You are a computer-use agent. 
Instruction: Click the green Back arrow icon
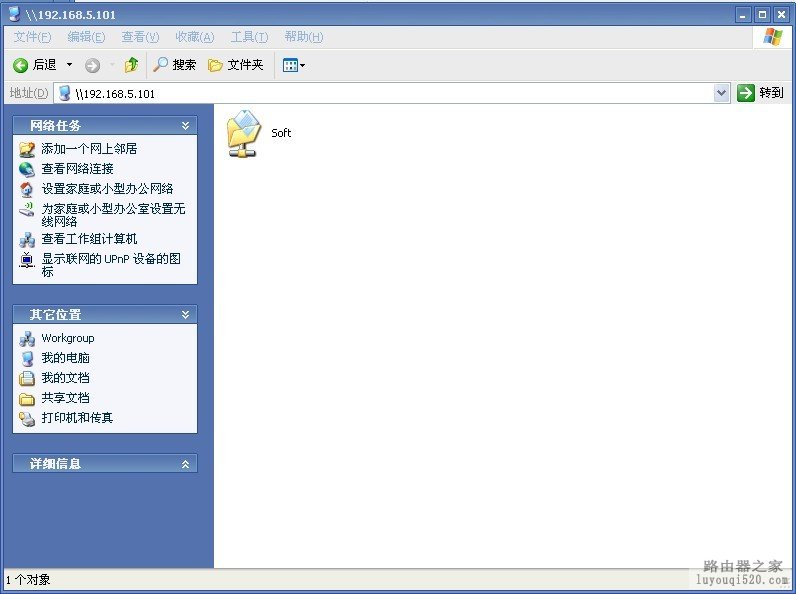(x=20, y=65)
